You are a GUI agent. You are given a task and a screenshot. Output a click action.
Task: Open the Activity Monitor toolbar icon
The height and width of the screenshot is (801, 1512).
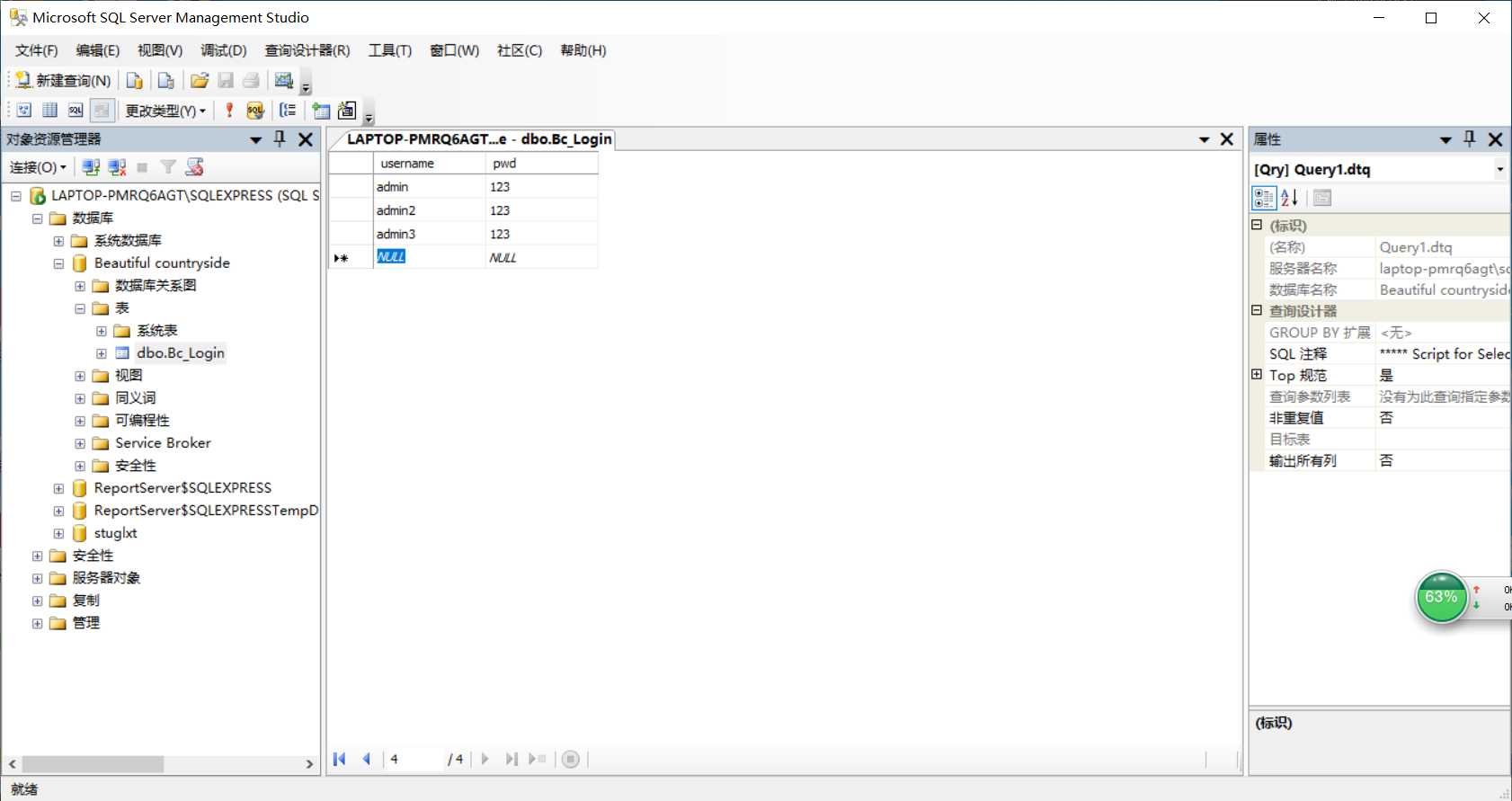pyautogui.click(x=284, y=81)
